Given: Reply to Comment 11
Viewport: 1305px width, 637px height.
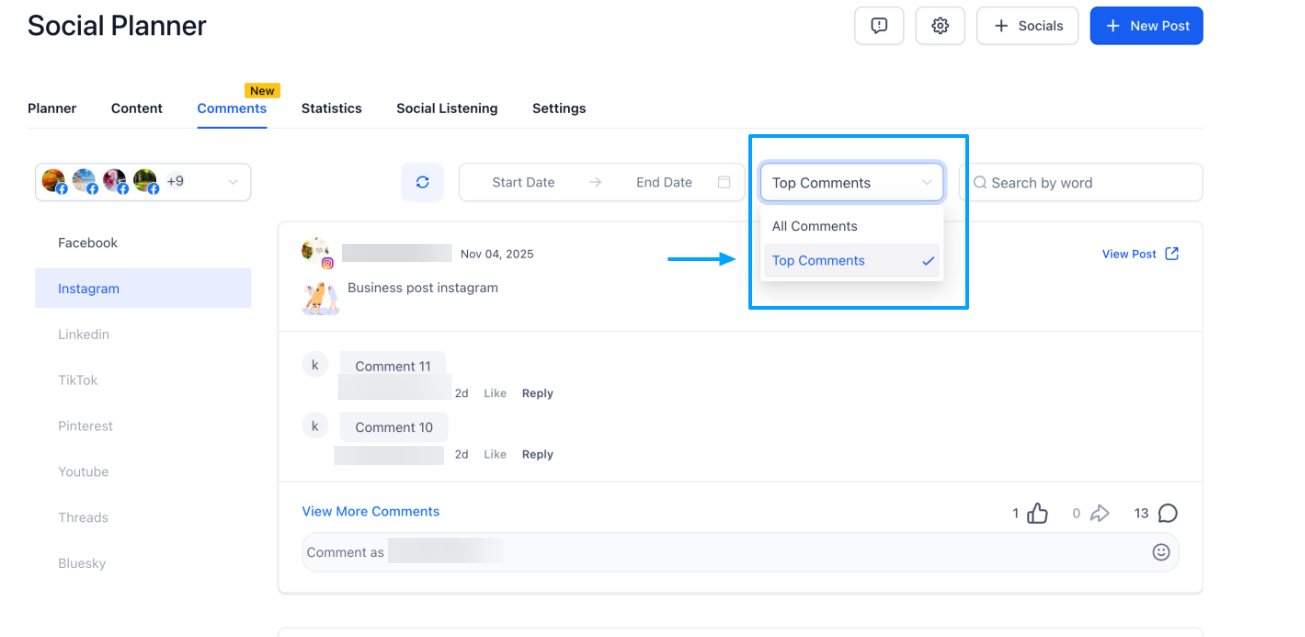Looking at the screenshot, I should click(537, 394).
